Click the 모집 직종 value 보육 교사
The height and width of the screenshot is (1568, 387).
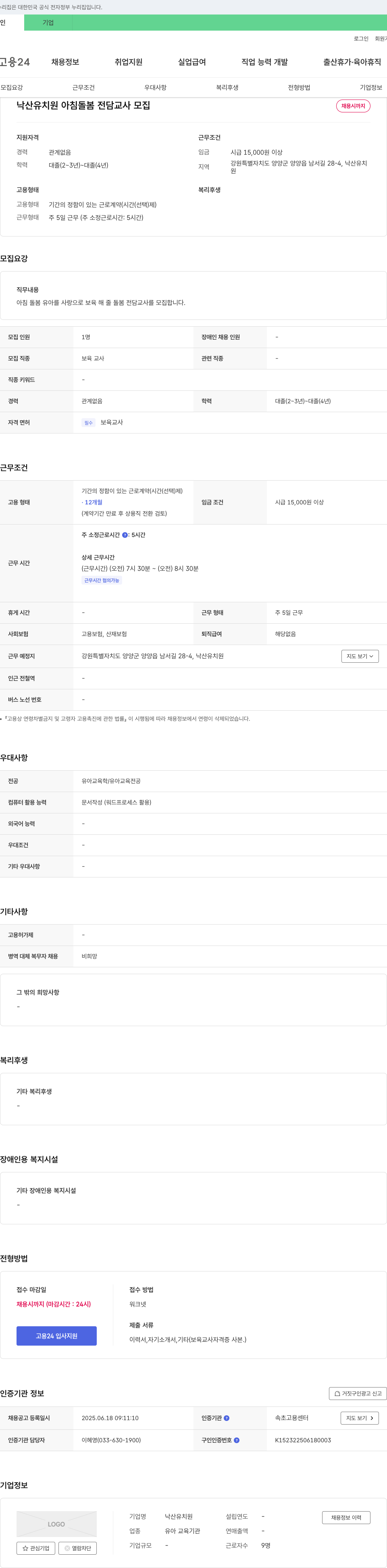[x=93, y=359]
